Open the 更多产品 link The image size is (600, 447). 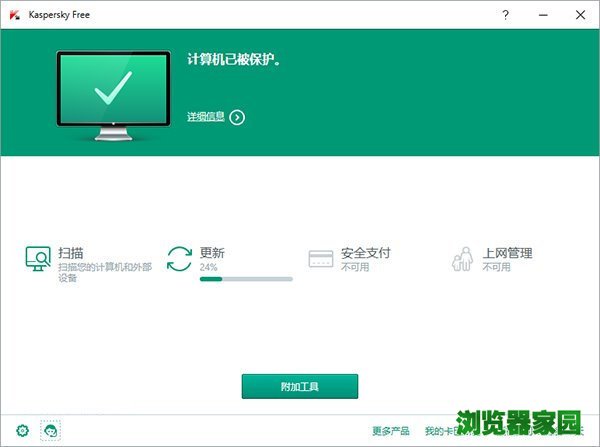(x=390, y=431)
